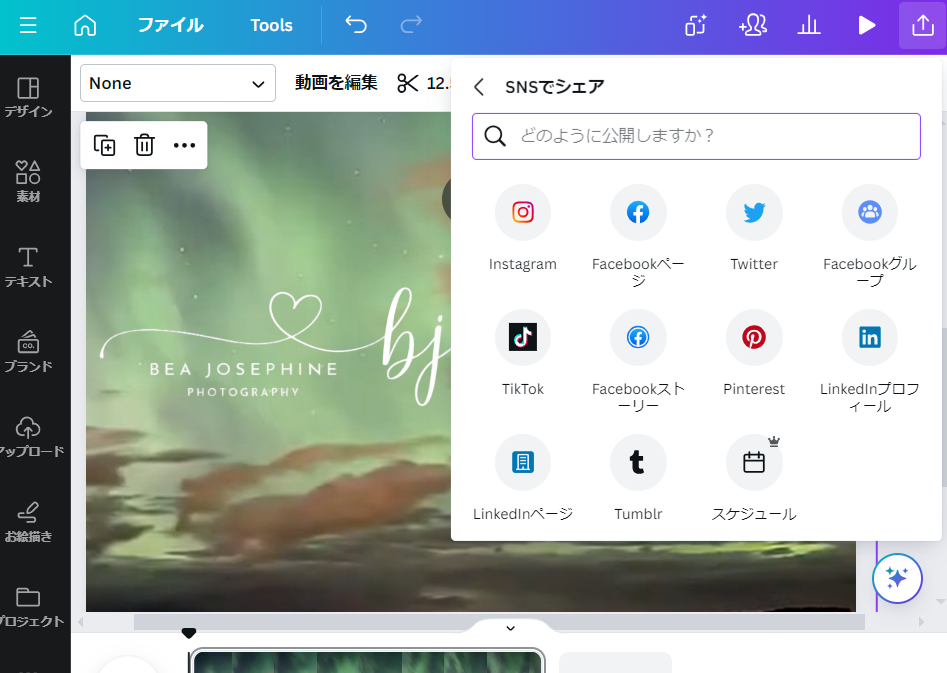
Task: Duplicate the page with the copy-plus icon
Action: tap(104, 145)
